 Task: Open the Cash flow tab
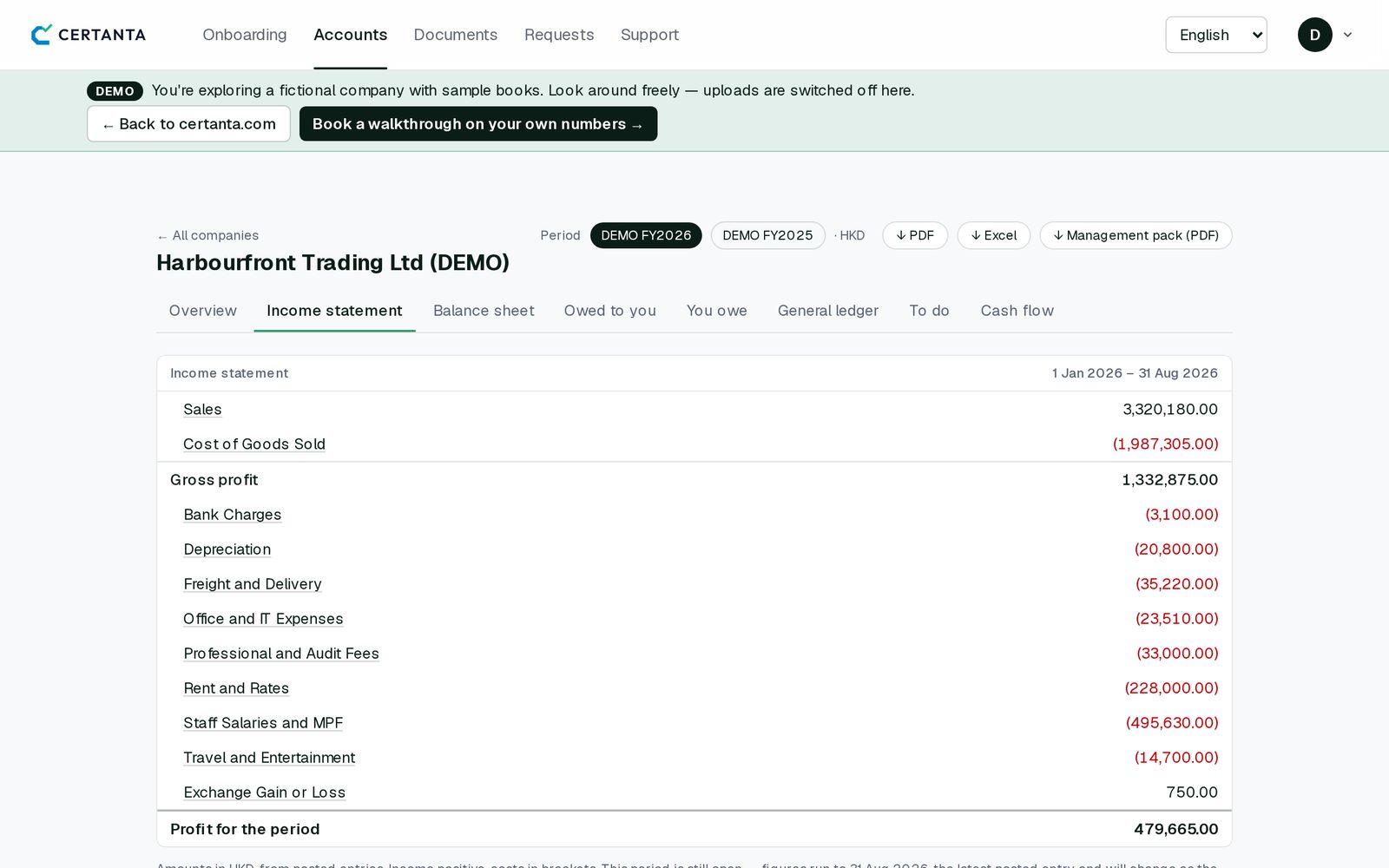(x=1017, y=311)
